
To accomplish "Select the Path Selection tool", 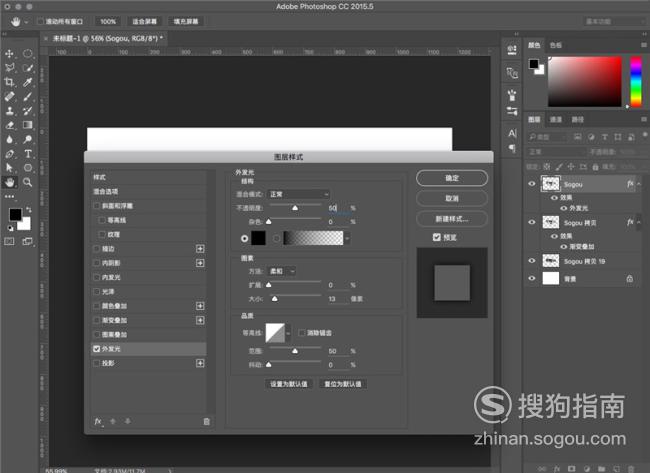I will pyautogui.click(x=9, y=168).
